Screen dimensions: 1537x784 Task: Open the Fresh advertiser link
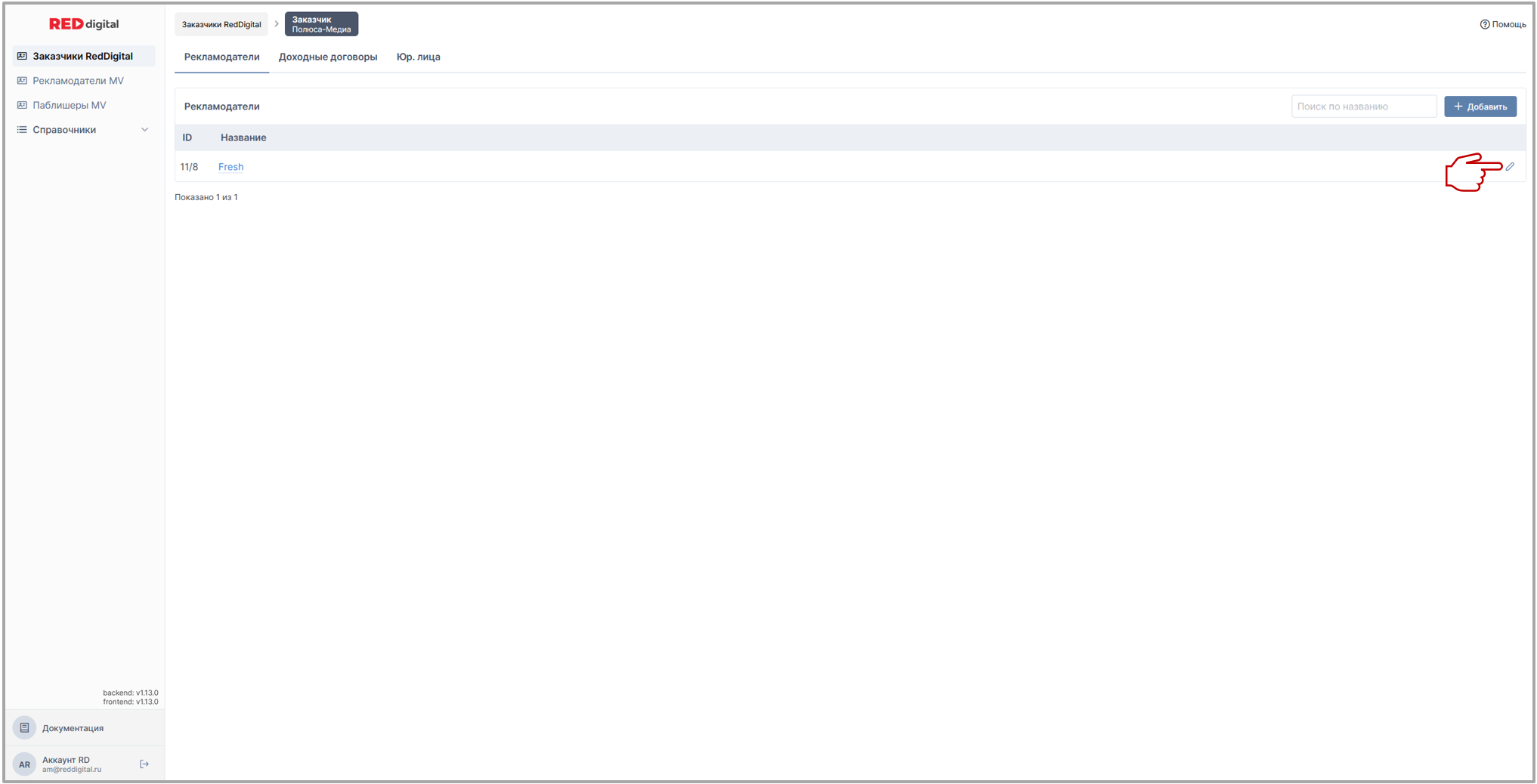[230, 167]
